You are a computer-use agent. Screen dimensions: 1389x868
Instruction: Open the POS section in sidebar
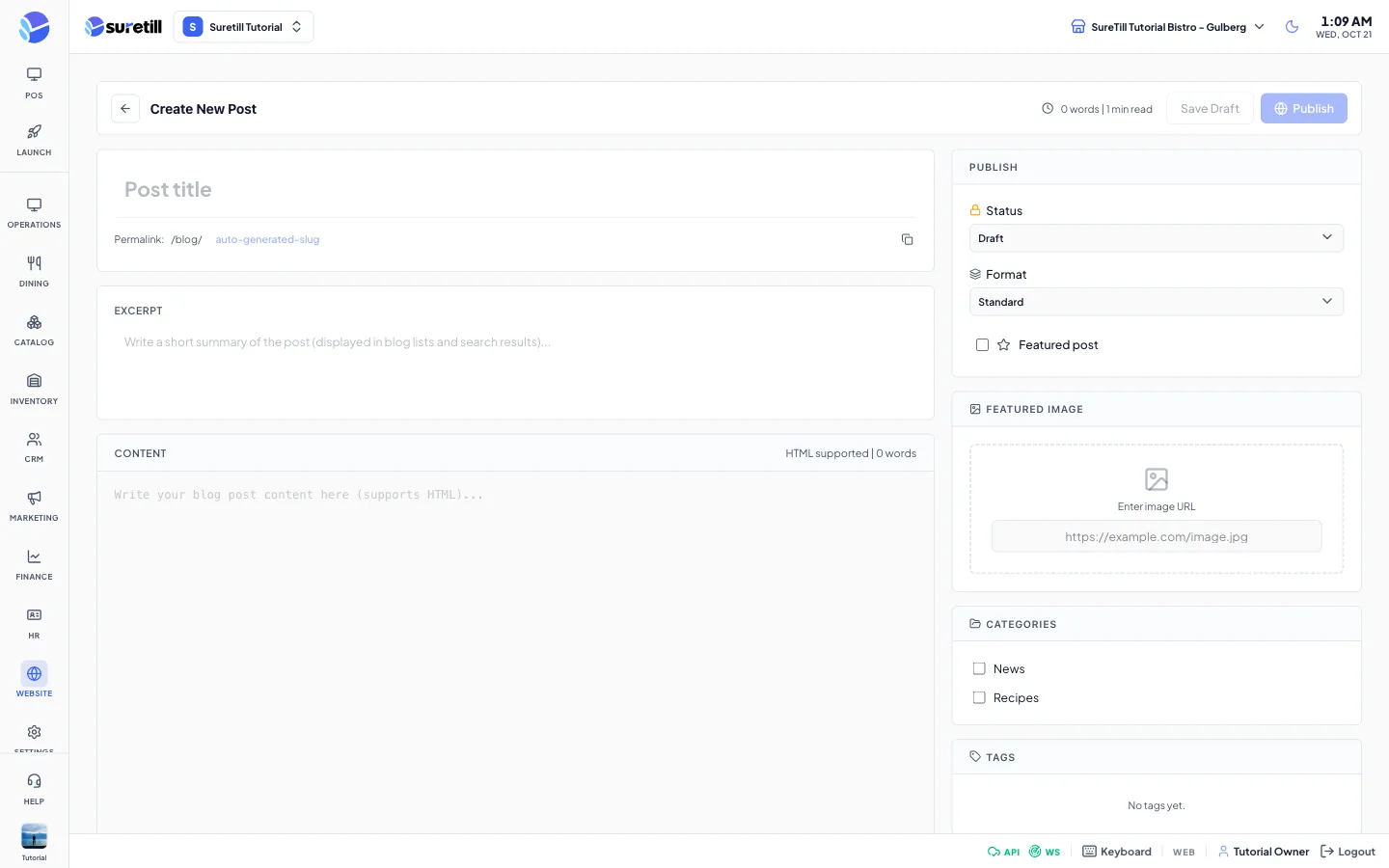[x=34, y=83]
